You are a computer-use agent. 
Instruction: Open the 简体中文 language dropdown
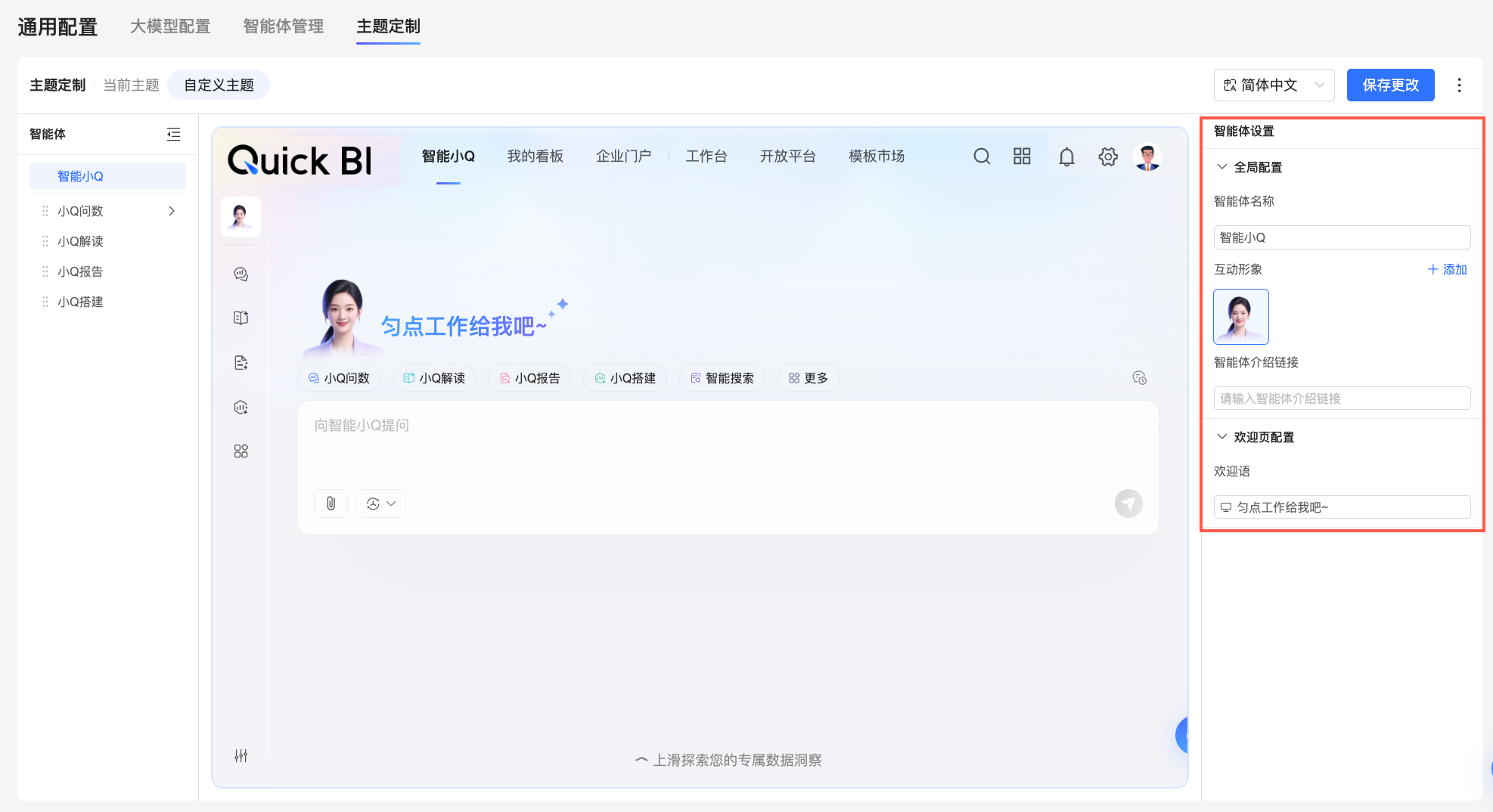1274,85
